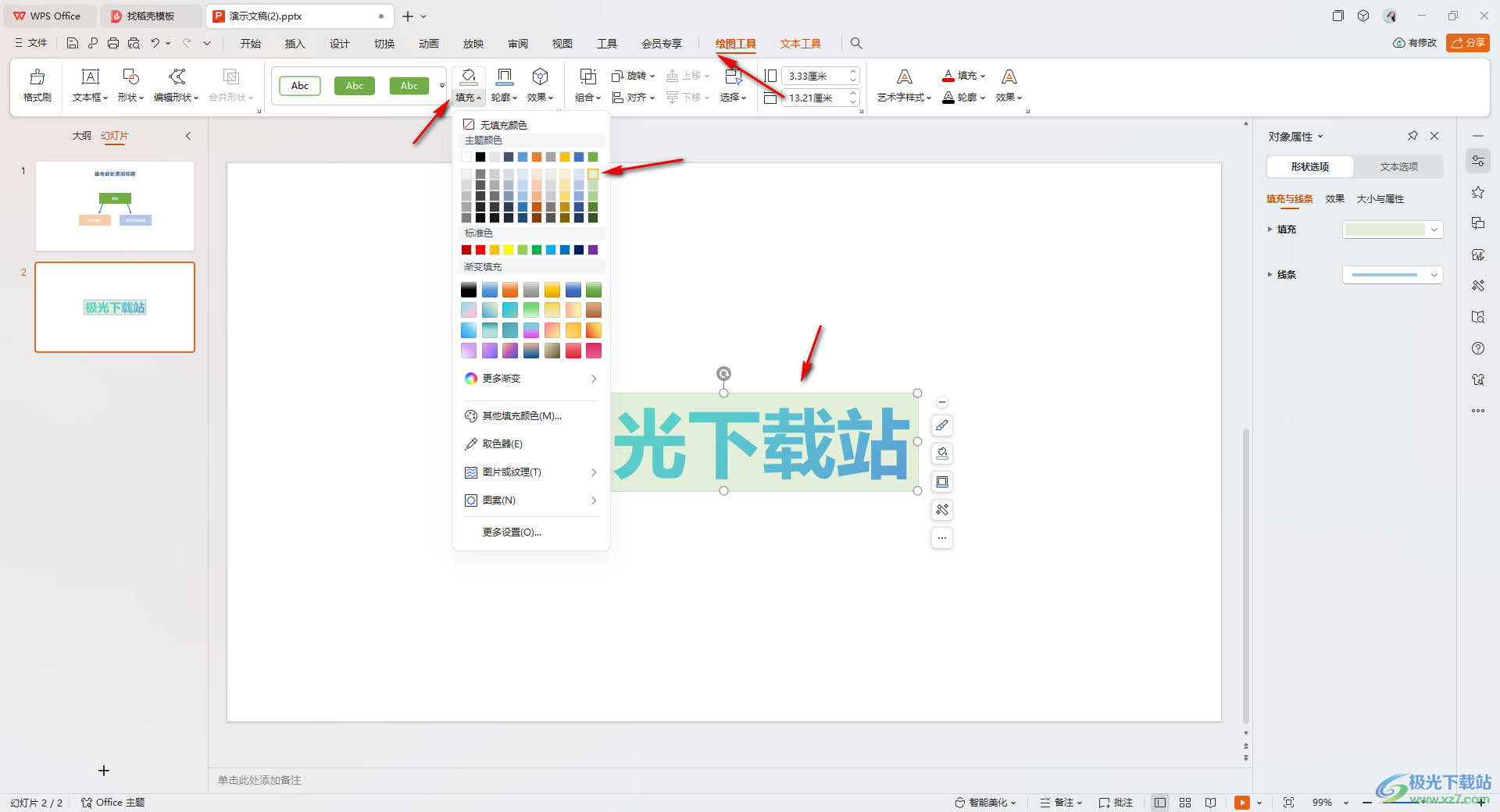Open the Animation (动画) ribbon tab
The width and height of the screenshot is (1500, 812).
[x=428, y=44]
